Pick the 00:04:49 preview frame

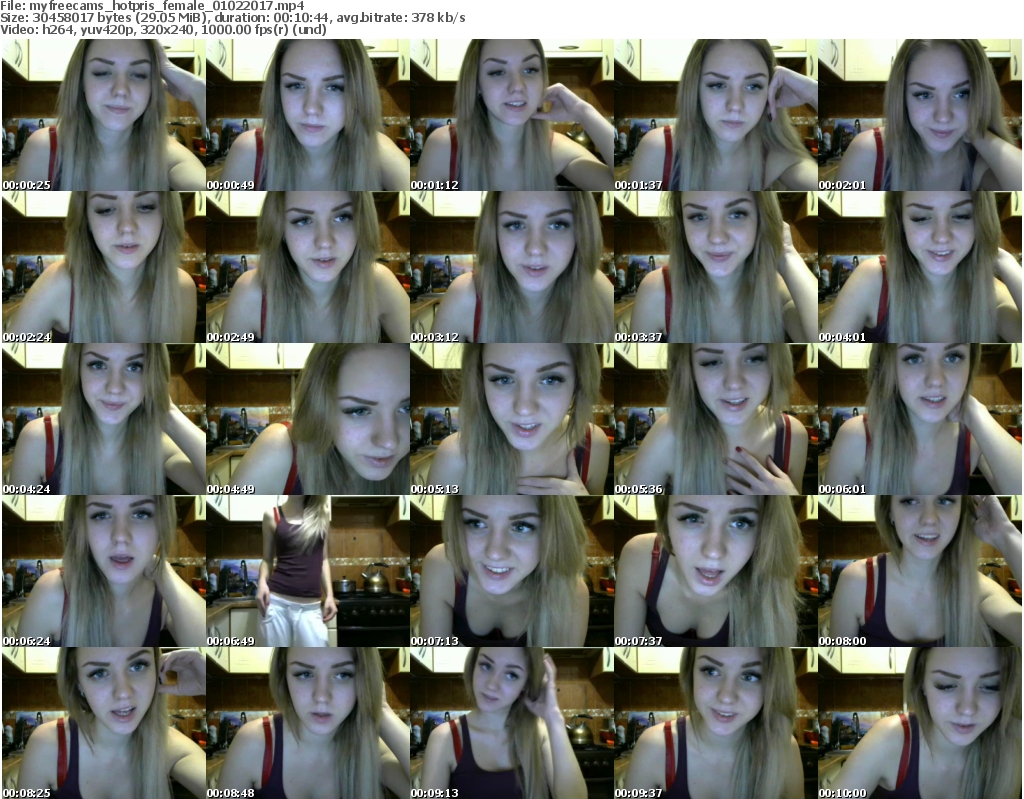point(308,419)
